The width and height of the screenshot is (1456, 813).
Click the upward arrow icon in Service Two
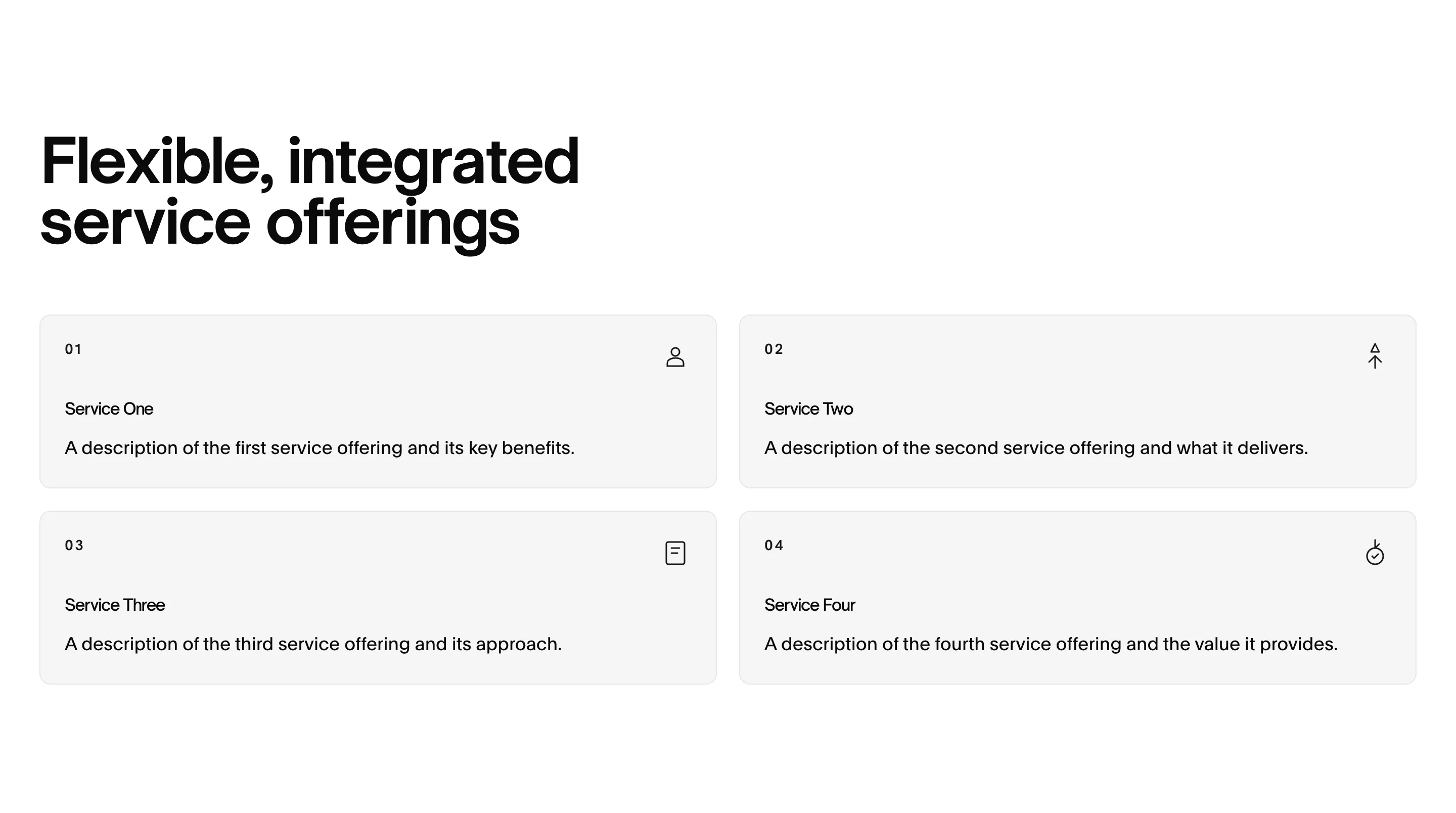tap(1375, 356)
